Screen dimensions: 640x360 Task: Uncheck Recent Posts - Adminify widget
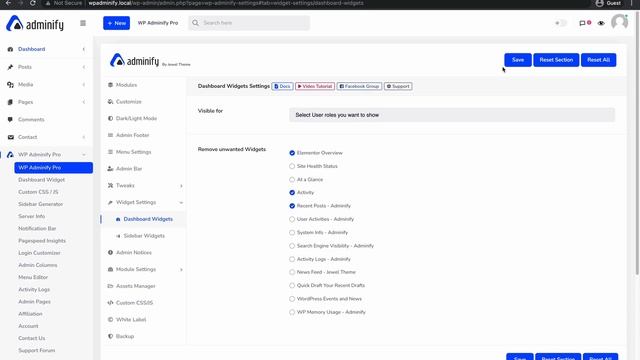click(x=292, y=206)
